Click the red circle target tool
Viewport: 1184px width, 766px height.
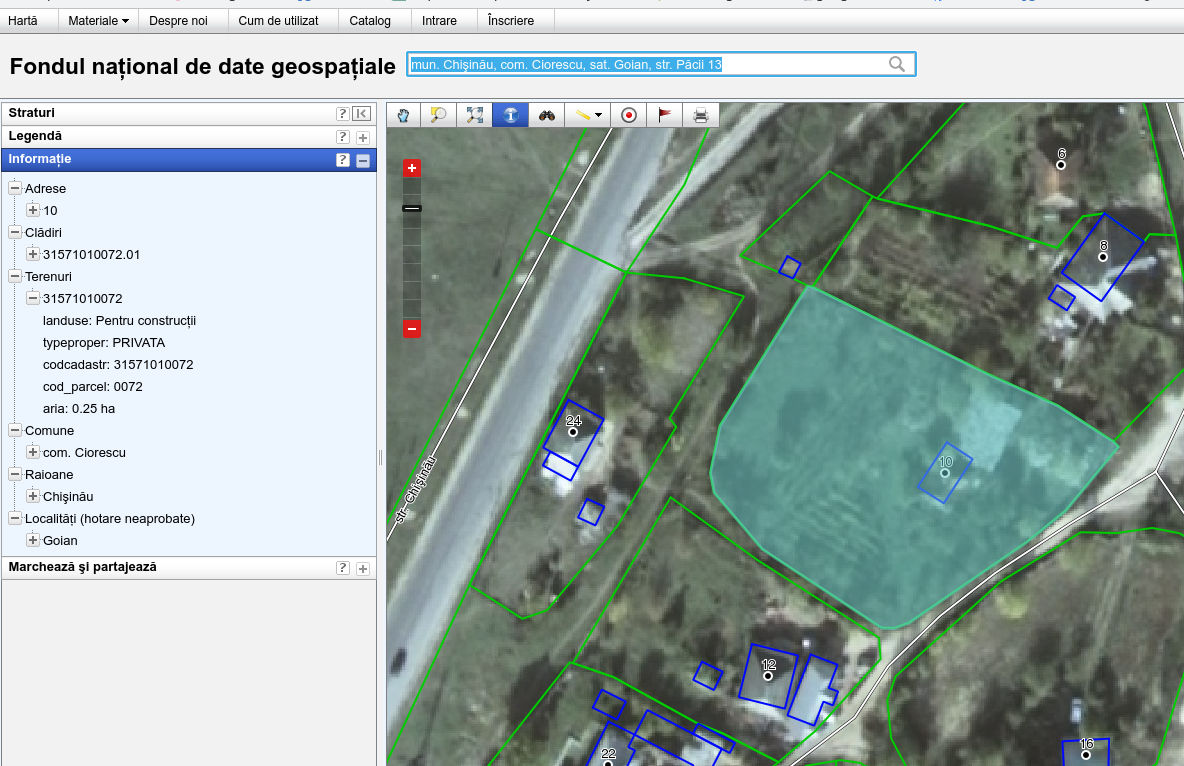click(x=629, y=115)
